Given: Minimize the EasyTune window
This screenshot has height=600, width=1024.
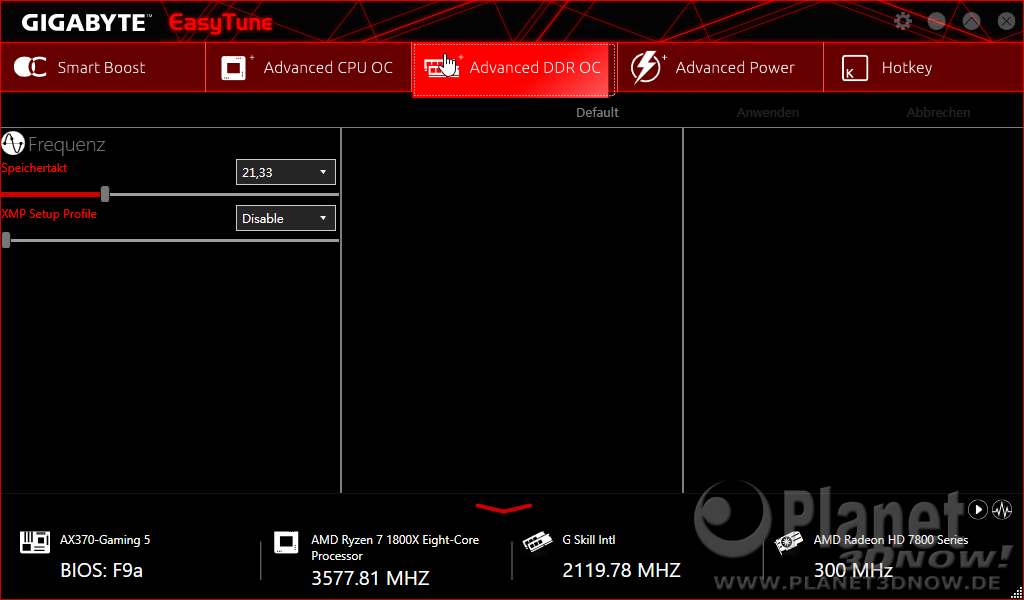Looking at the screenshot, I should click(936, 21).
